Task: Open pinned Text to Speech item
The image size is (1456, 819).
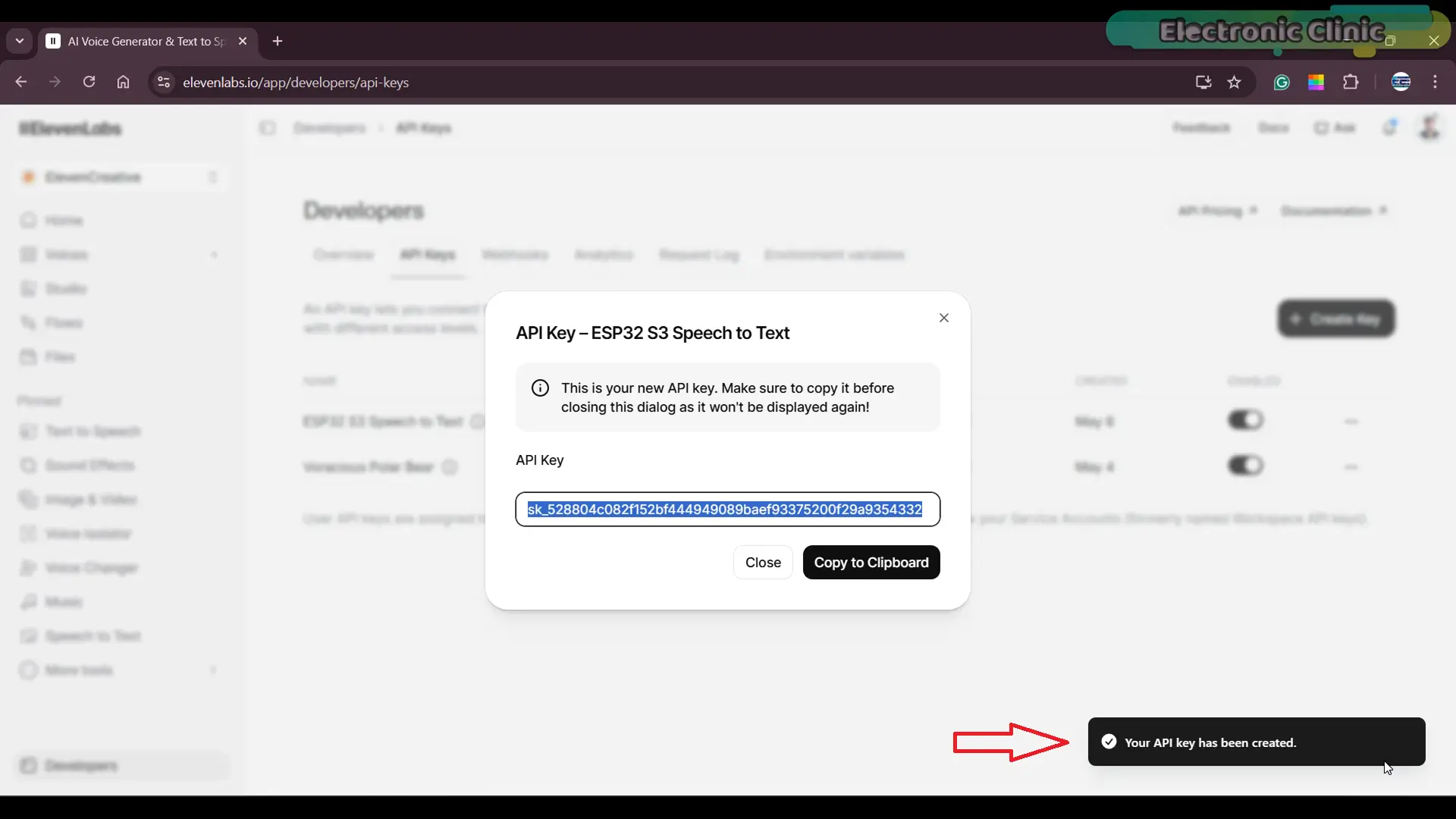Action: pyautogui.click(x=93, y=431)
